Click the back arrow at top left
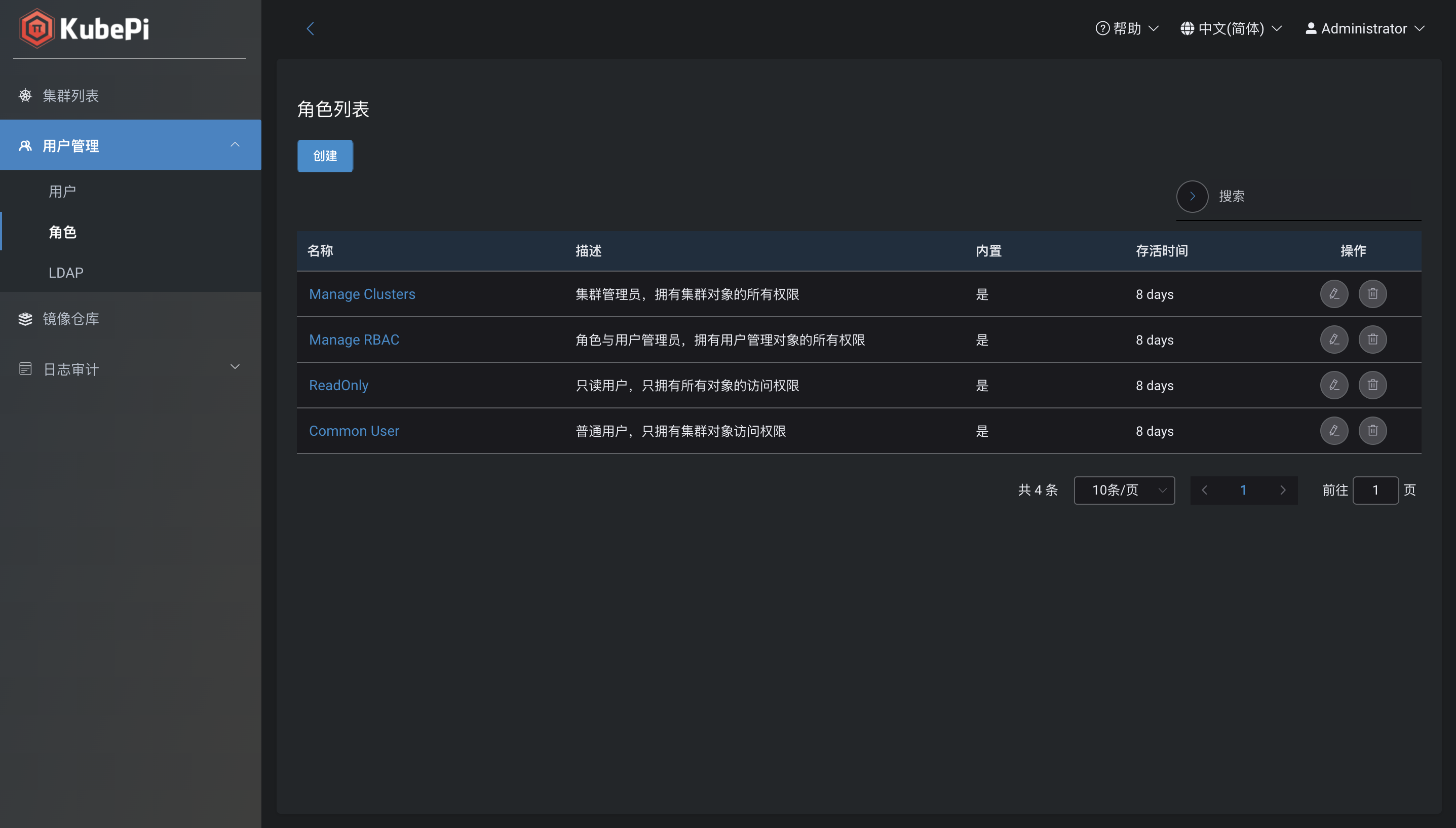1456x828 pixels. click(x=311, y=28)
